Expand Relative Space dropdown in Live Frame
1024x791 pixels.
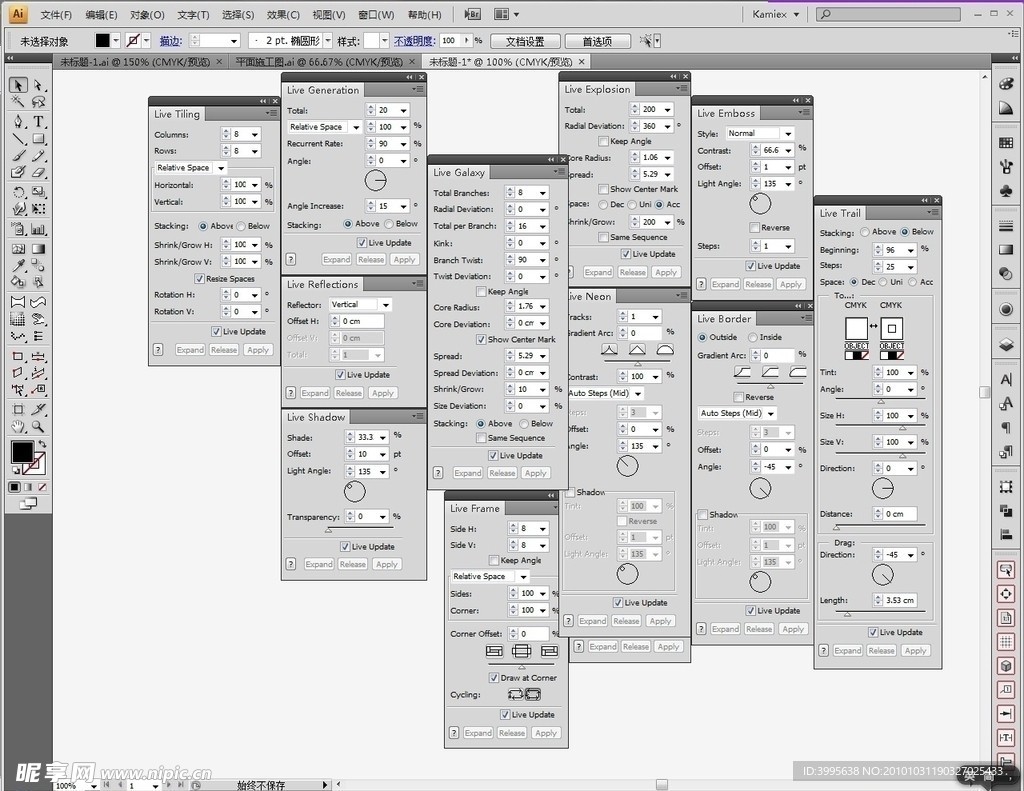point(521,577)
